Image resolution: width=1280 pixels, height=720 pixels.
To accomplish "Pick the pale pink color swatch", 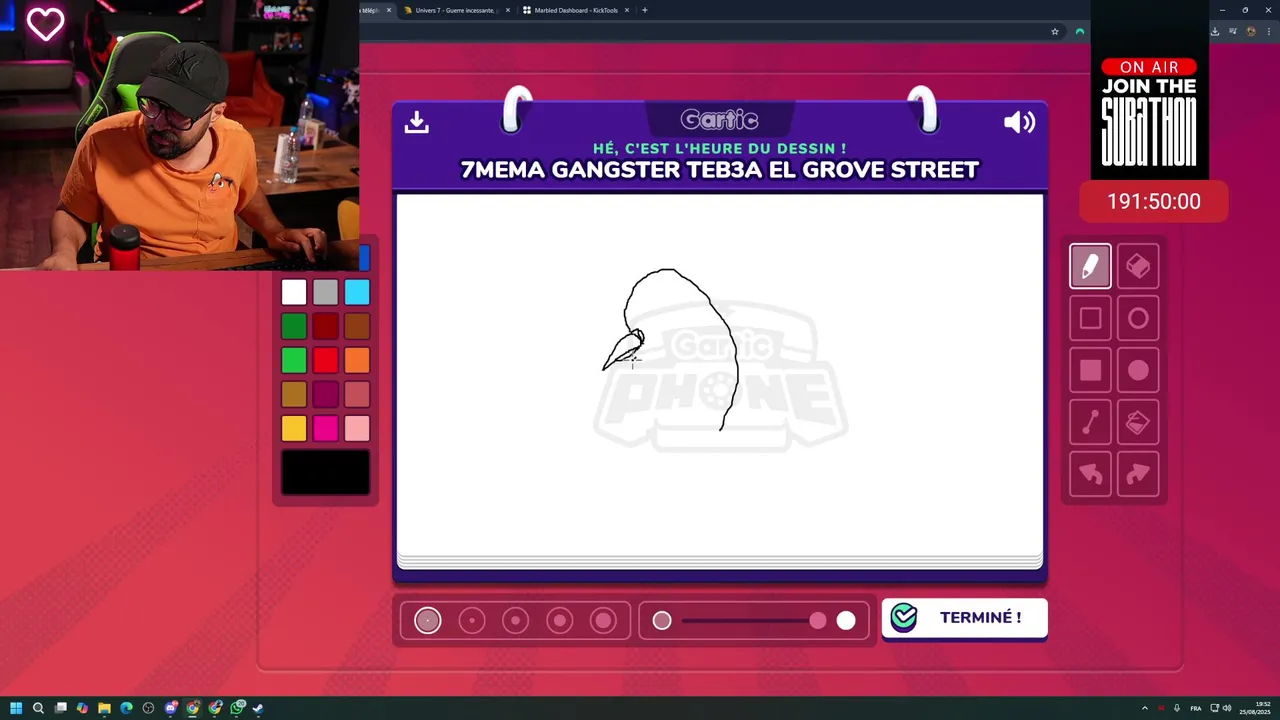I will [357, 428].
